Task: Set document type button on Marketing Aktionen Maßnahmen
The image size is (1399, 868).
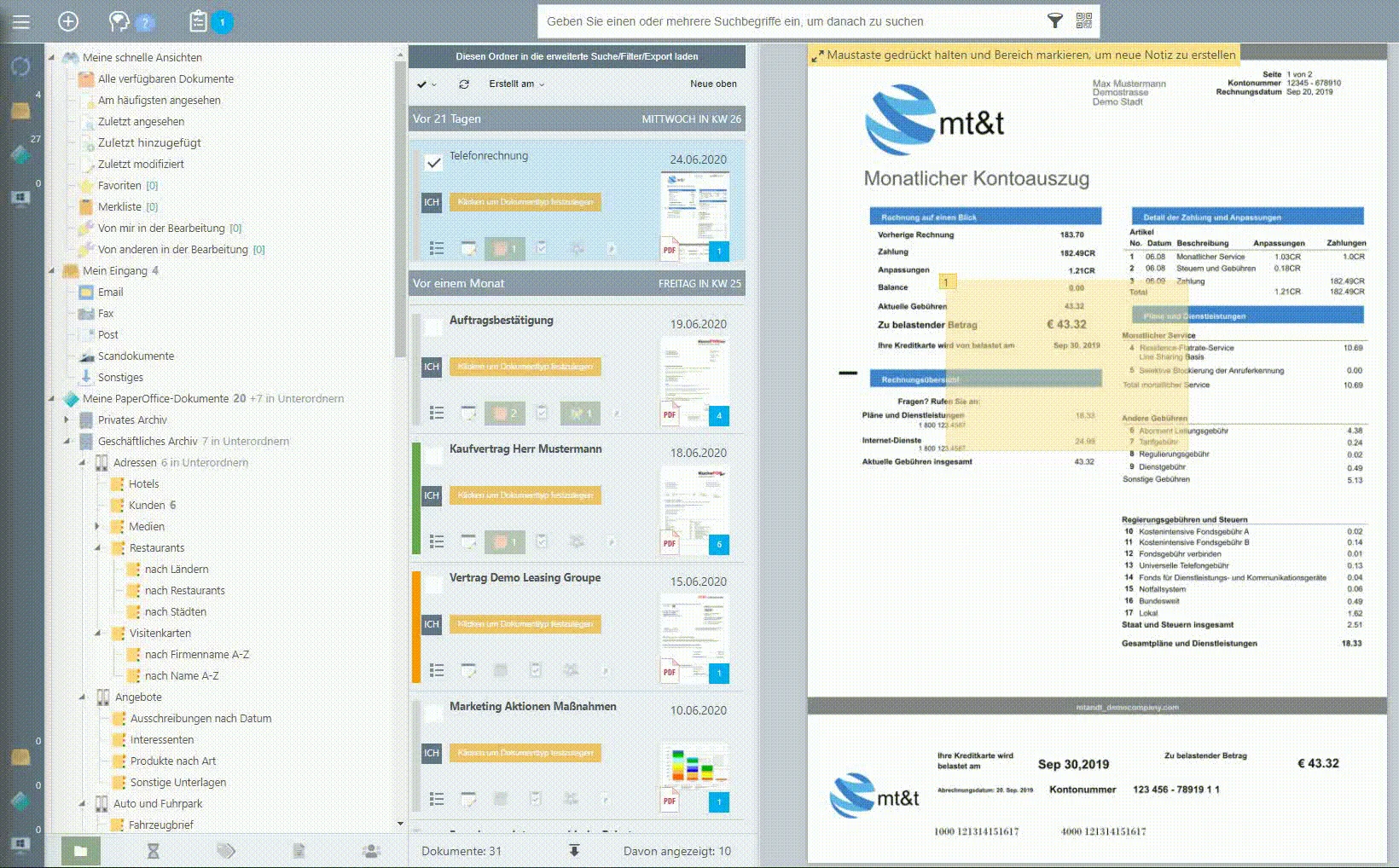Action: (x=525, y=753)
